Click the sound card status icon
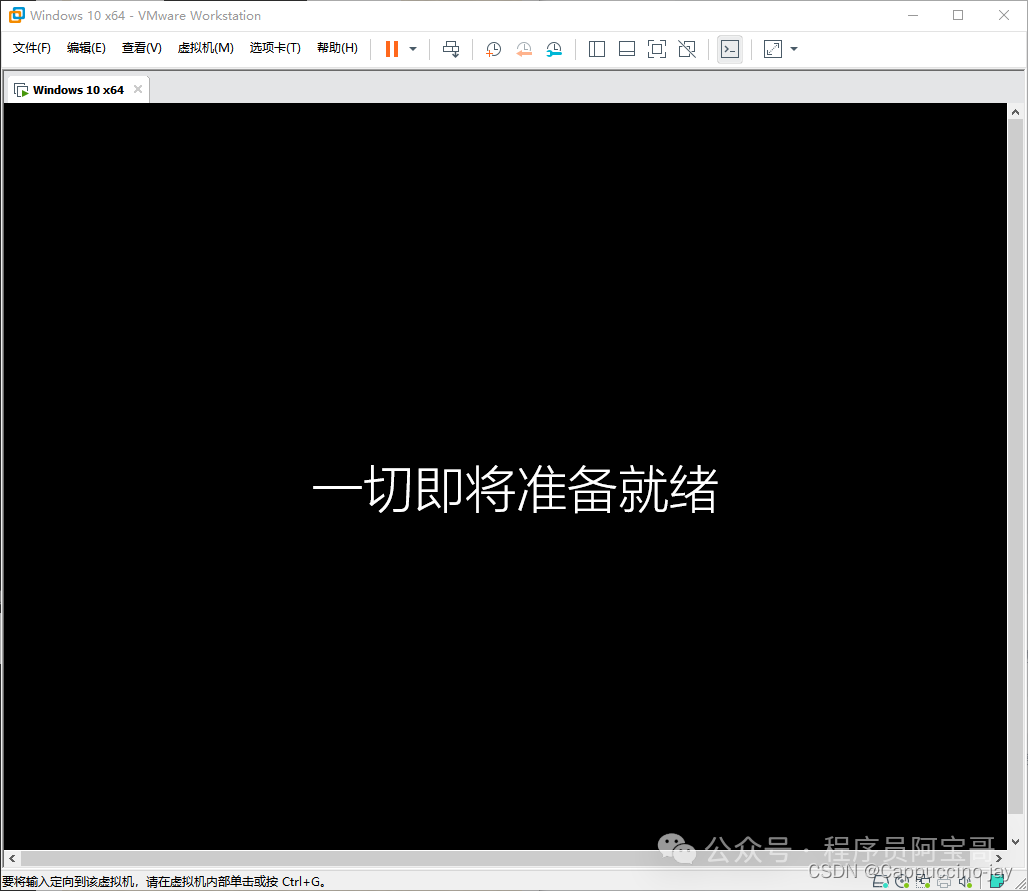 (965, 882)
